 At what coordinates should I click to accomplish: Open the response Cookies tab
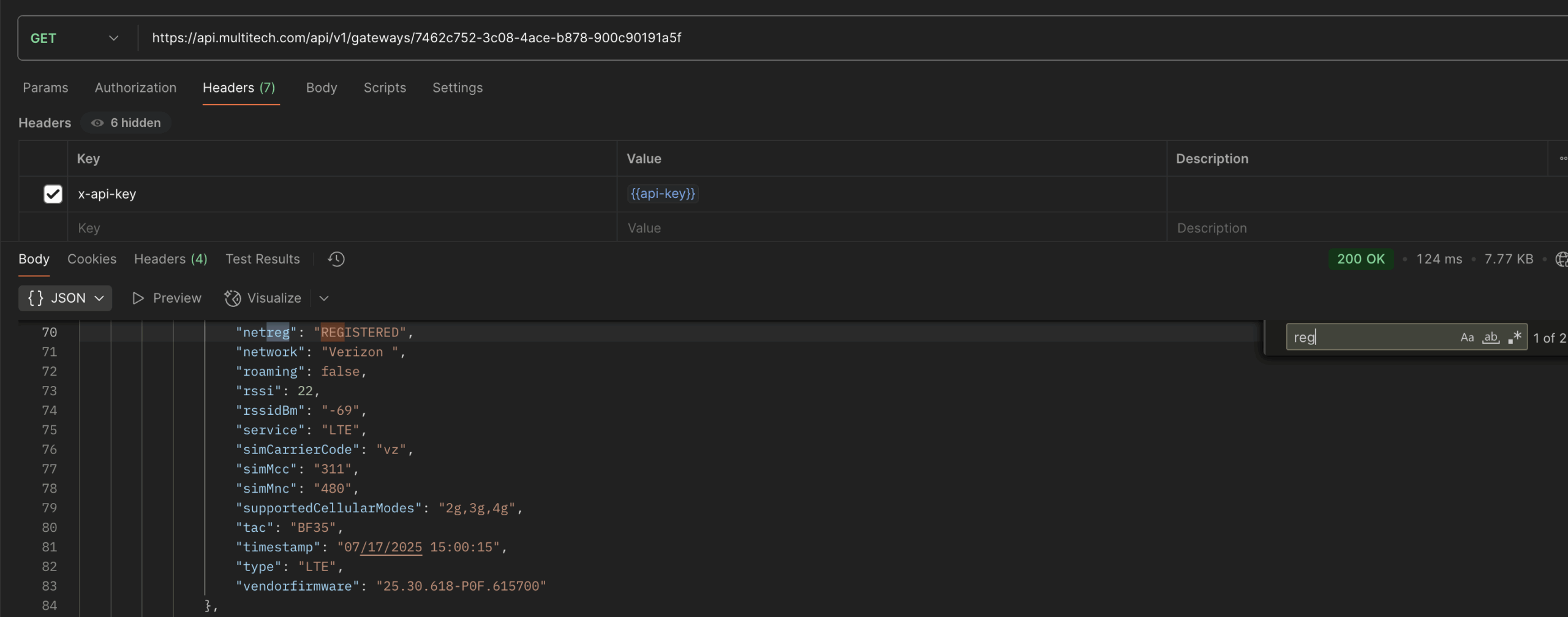[x=92, y=259]
